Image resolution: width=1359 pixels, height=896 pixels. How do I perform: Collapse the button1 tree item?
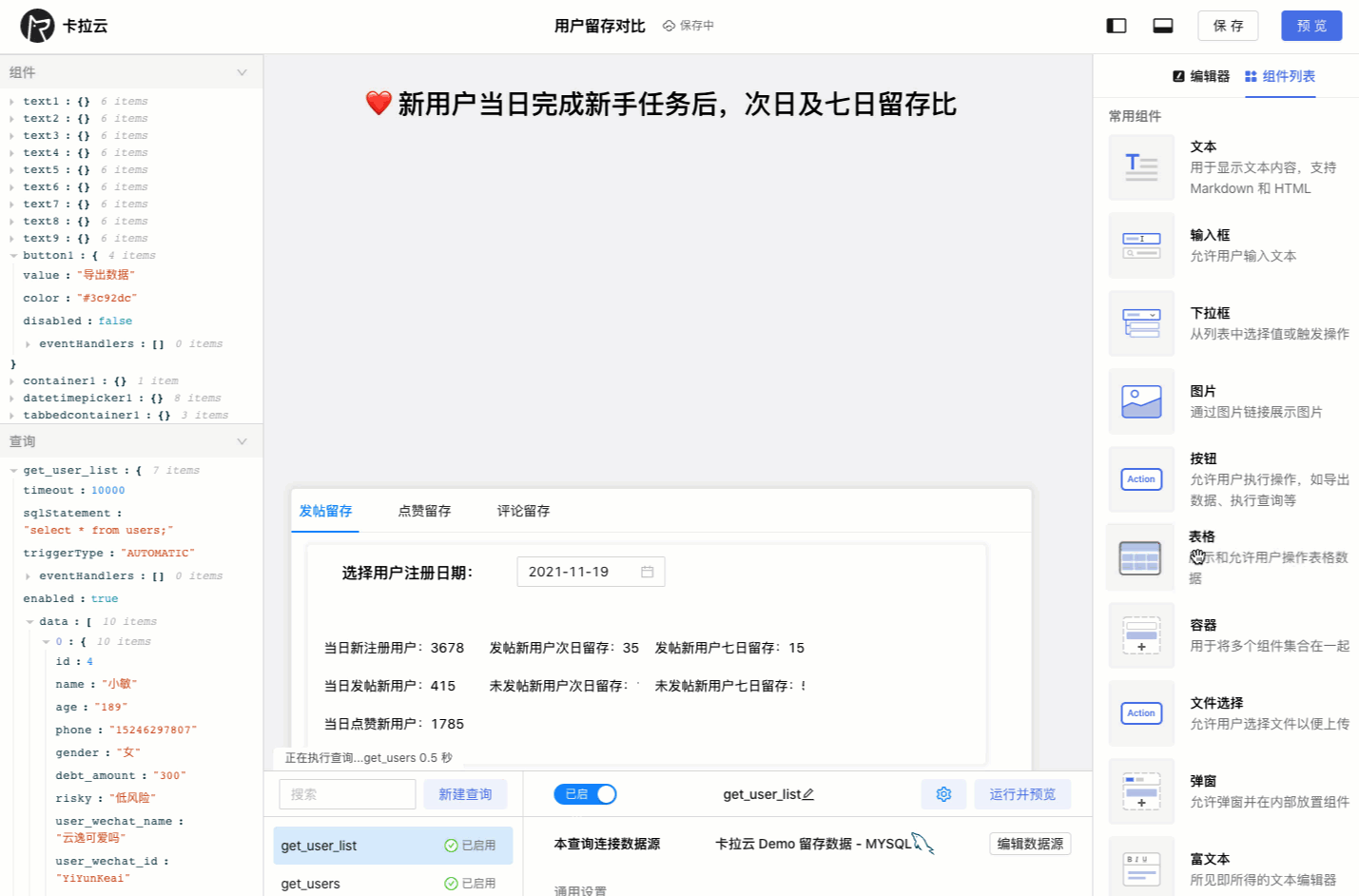[12, 255]
